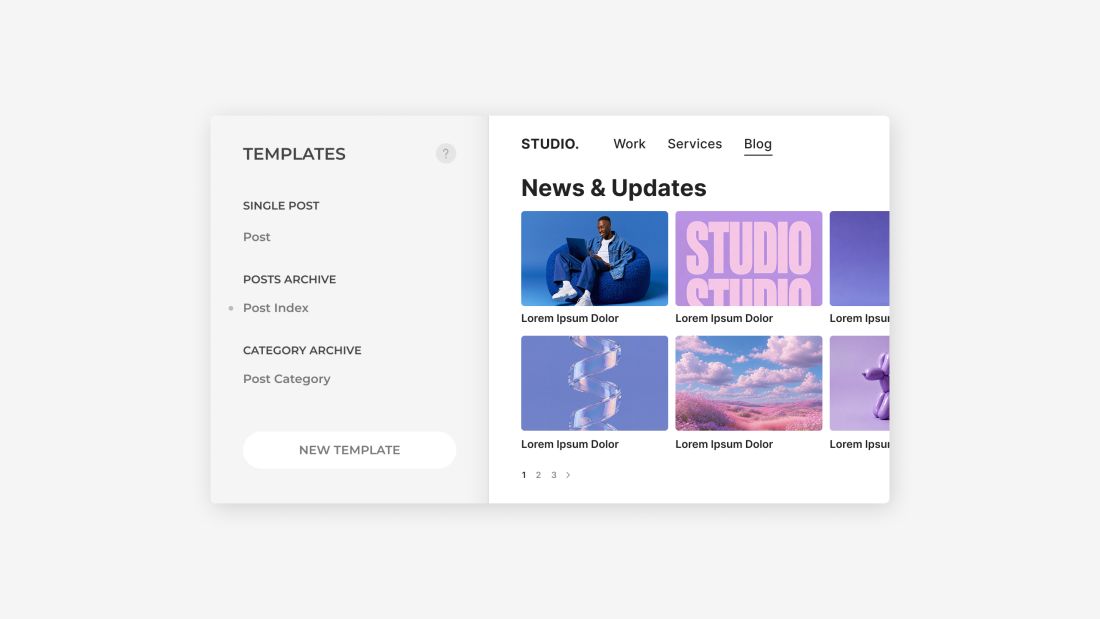Viewport: 1100px width, 619px height.
Task: Open the plain purple gradient thumbnail
Action: [x=859, y=258]
